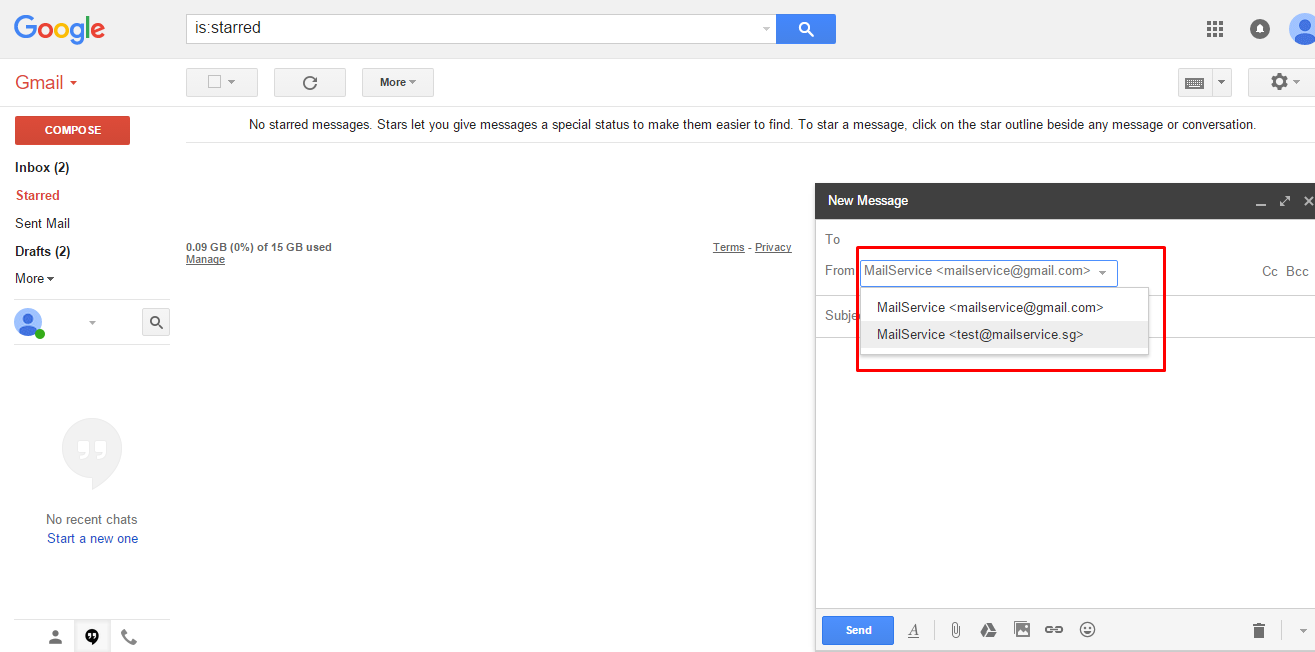Insert a link into the message

pyautogui.click(x=1053, y=630)
